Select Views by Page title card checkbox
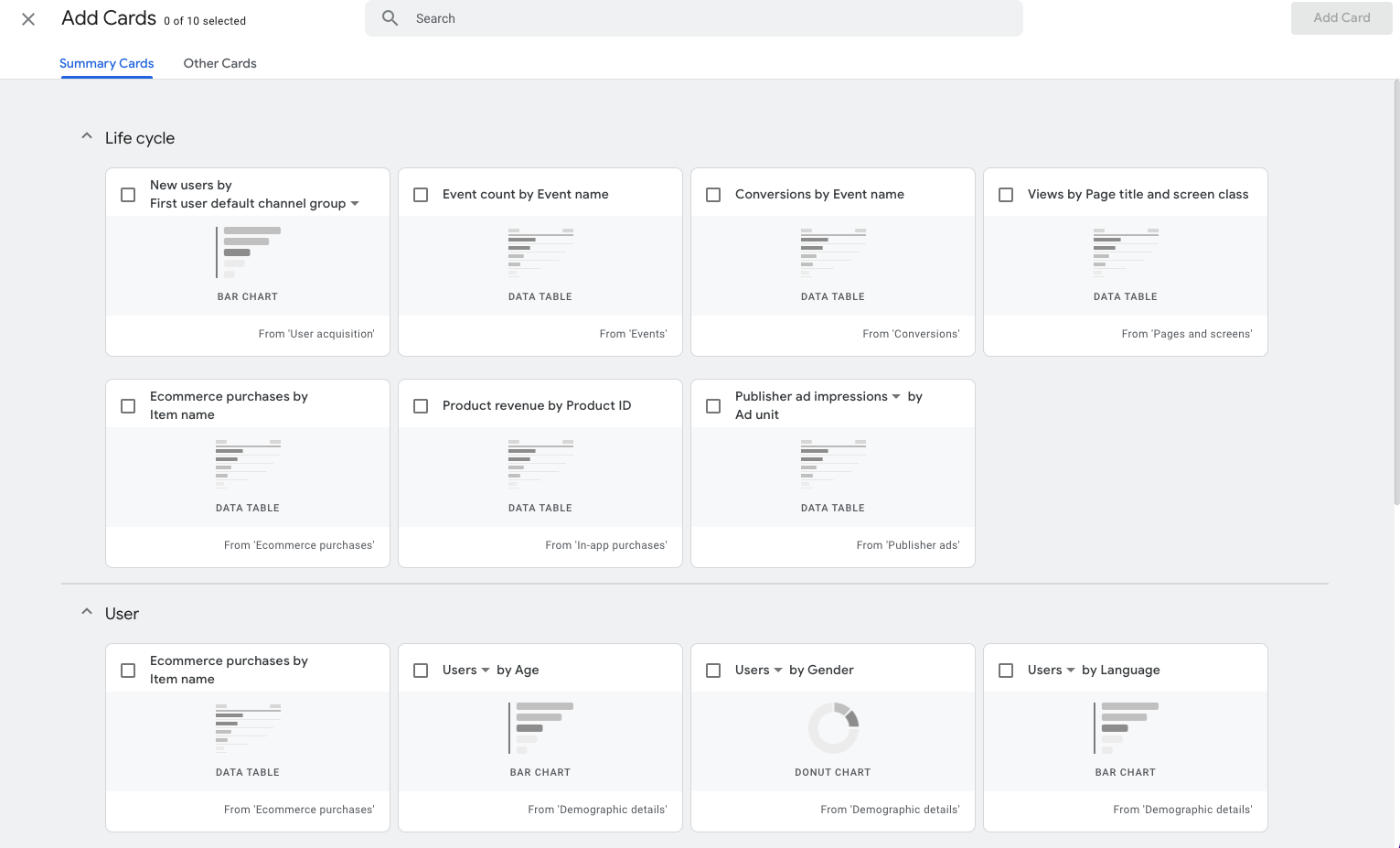1400x848 pixels. (x=1006, y=195)
